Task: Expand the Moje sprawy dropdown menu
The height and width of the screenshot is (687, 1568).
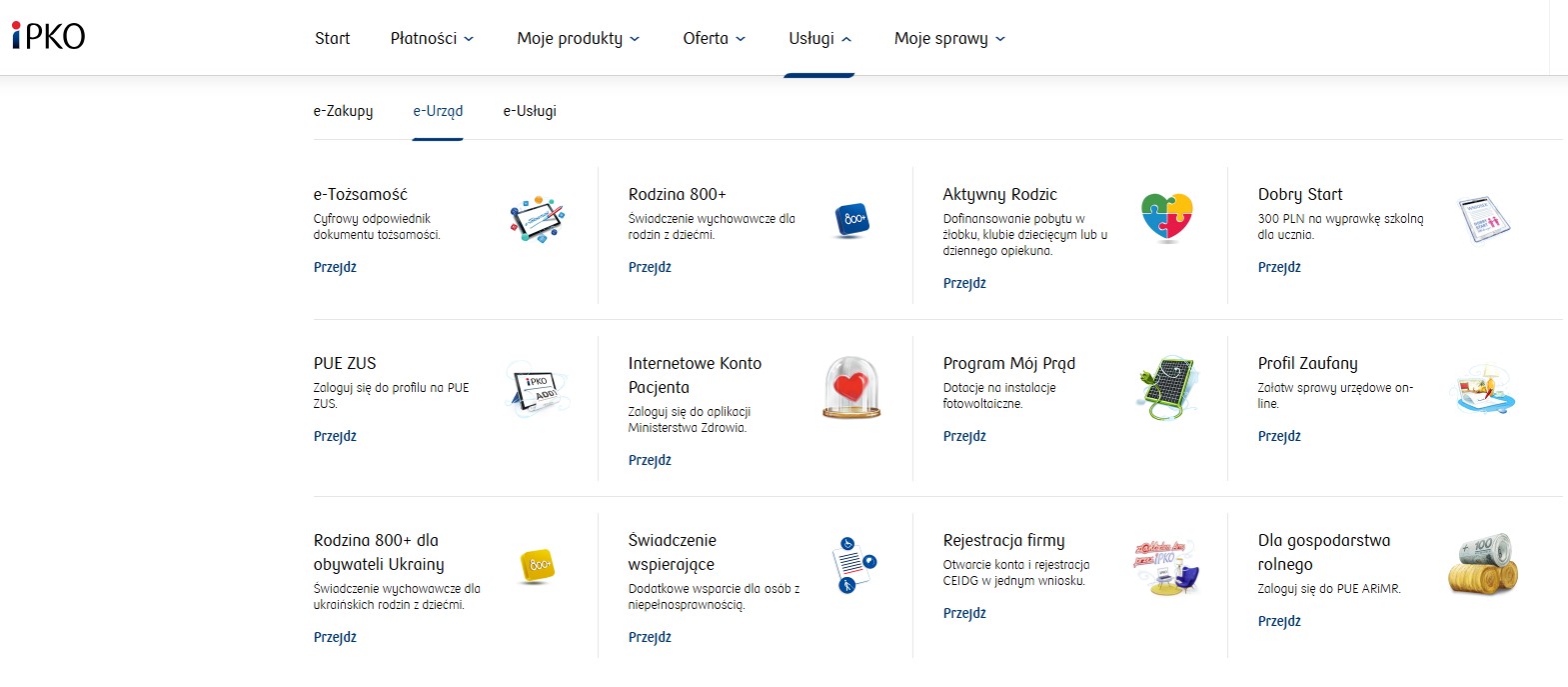Action: coord(949,38)
